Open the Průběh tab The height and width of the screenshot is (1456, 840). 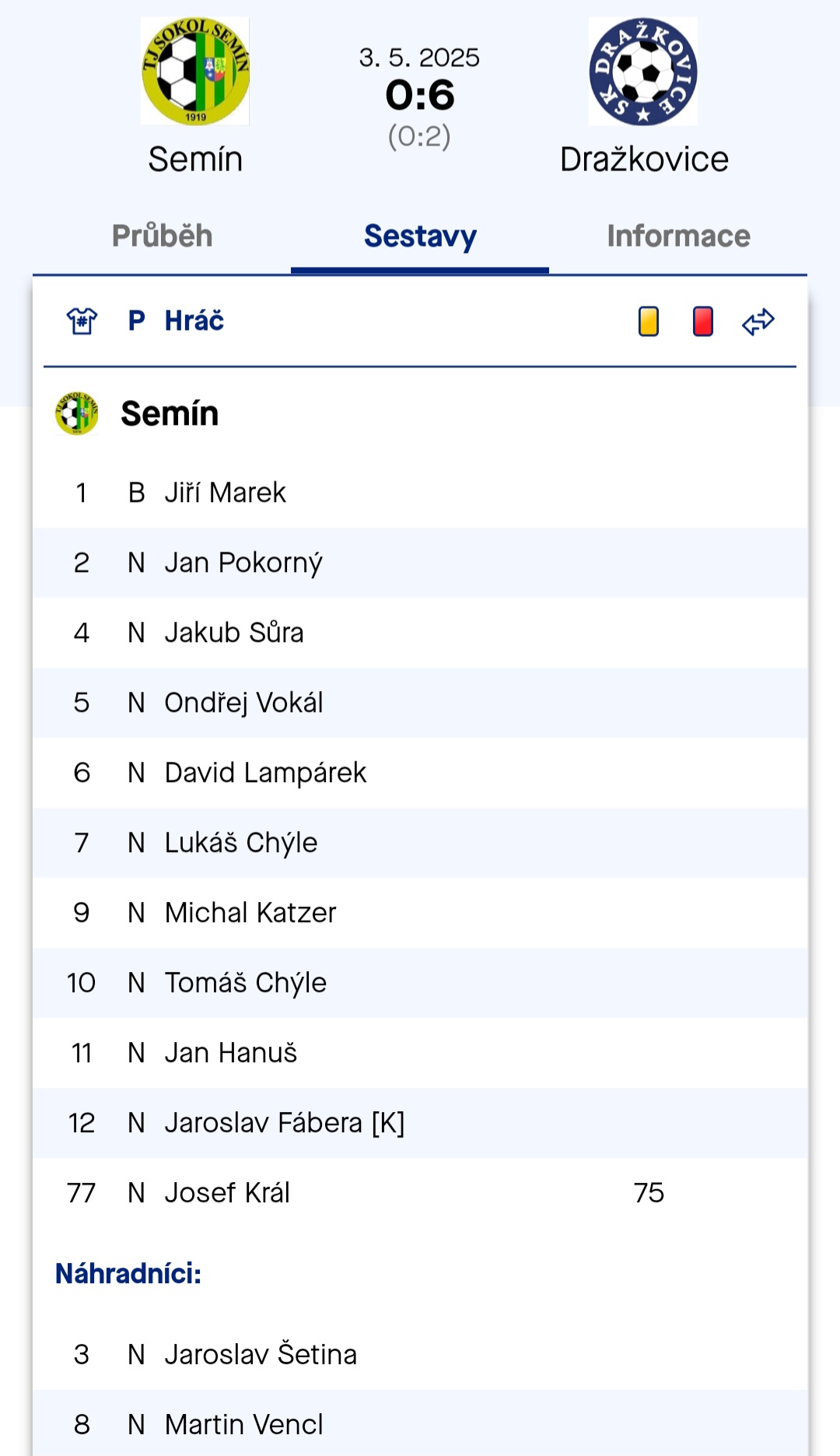[162, 236]
